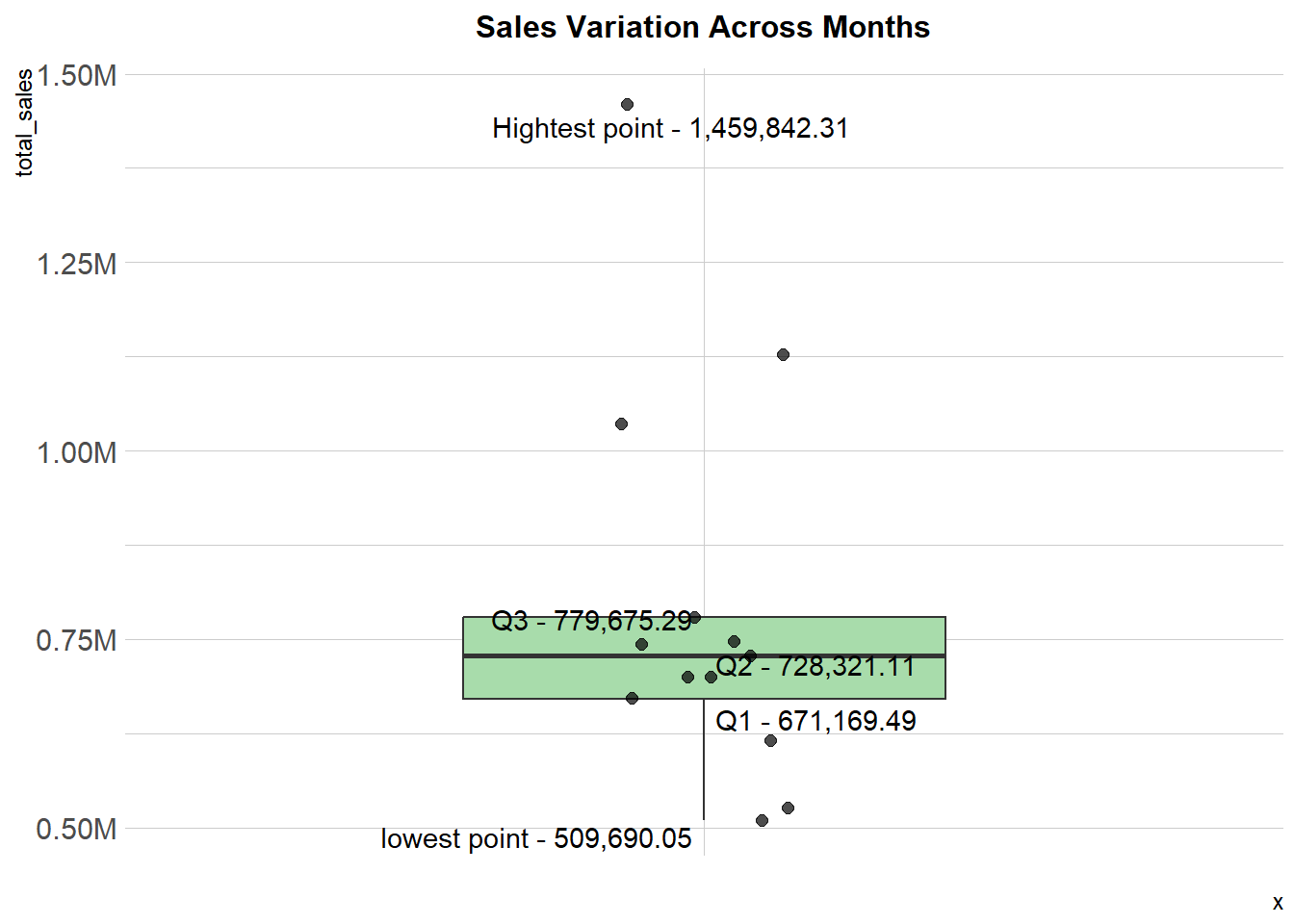The width and height of the screenshot is (1294, 924).
Task: Click the Q1 - 671,169.49 label
Action: coord(815,721)
